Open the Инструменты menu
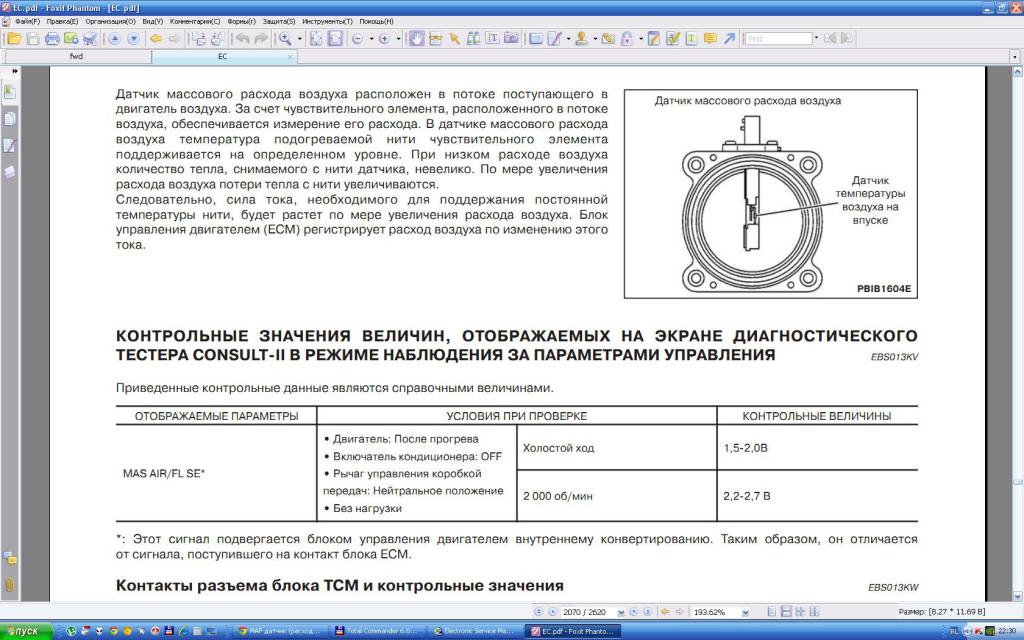This screenshot has height=640, width=1024. pos(327,22)
